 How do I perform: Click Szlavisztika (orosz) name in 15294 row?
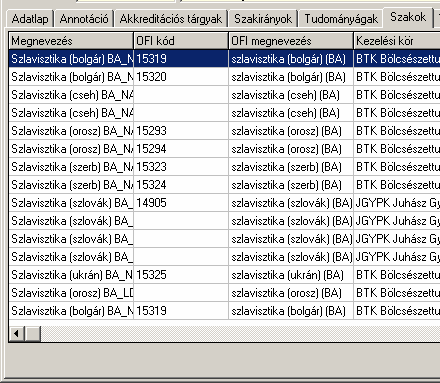click(x=71, y=149)
